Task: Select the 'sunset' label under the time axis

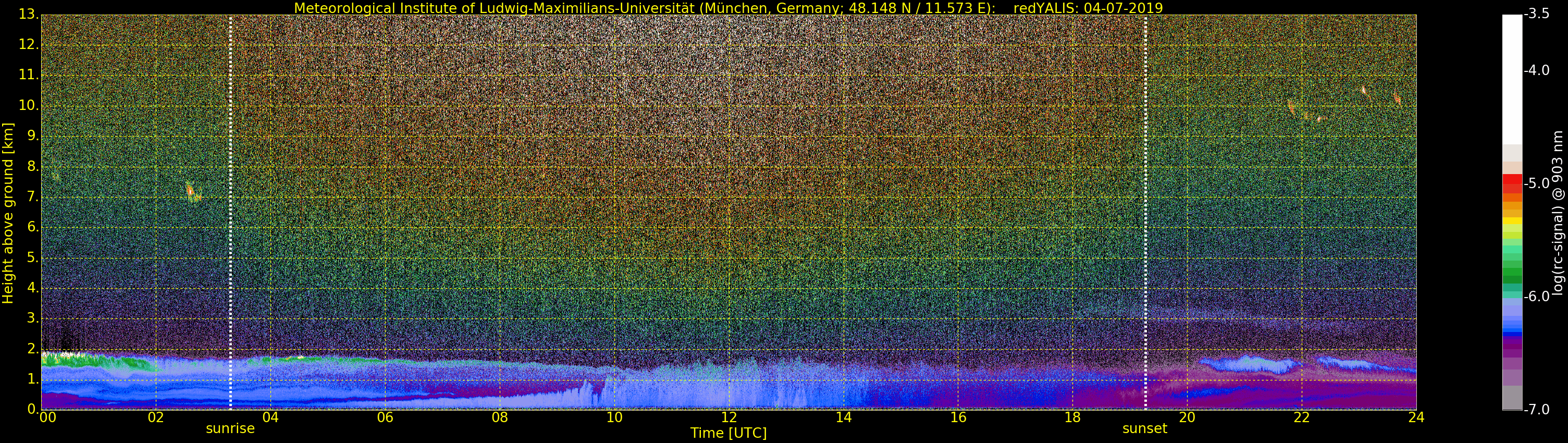Action: tap(1144, 428)
